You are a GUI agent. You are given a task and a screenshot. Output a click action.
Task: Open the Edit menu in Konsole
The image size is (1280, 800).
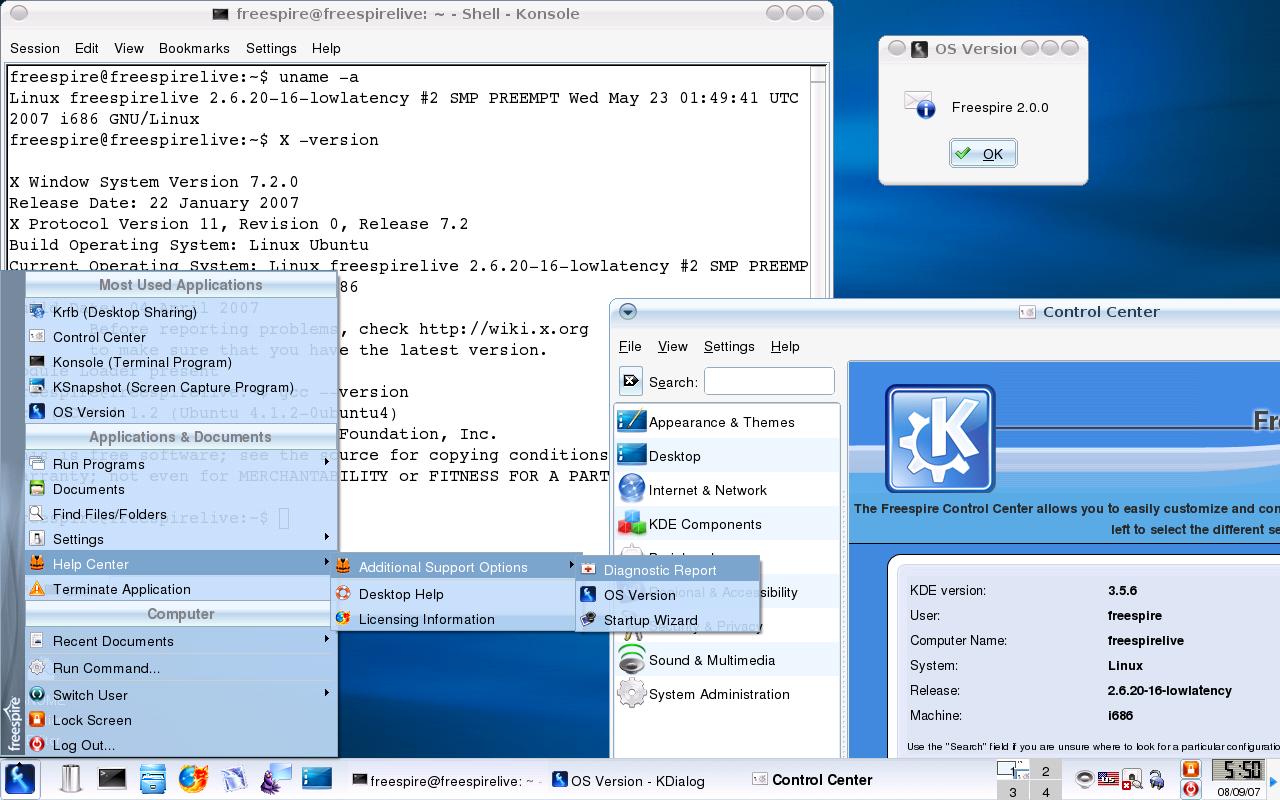click(x=87, y=48)
